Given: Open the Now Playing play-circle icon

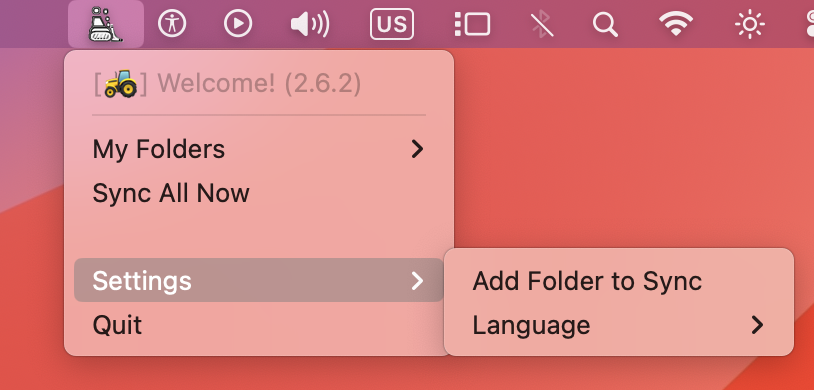Looking at the screenshot, I should [238, 24].
